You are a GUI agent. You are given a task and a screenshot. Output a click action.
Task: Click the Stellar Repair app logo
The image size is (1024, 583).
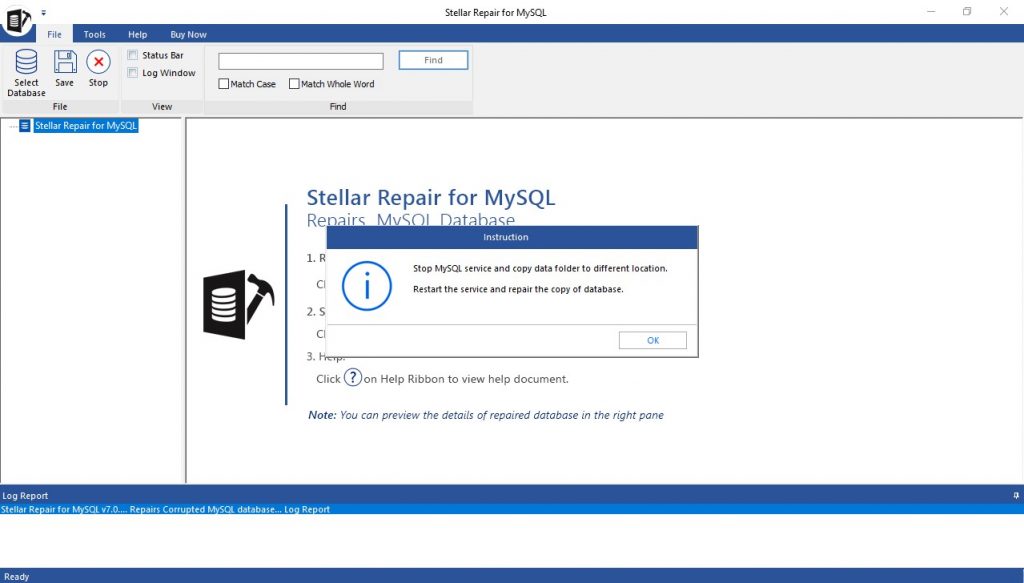pyautogui.click(x=17, y=20)
